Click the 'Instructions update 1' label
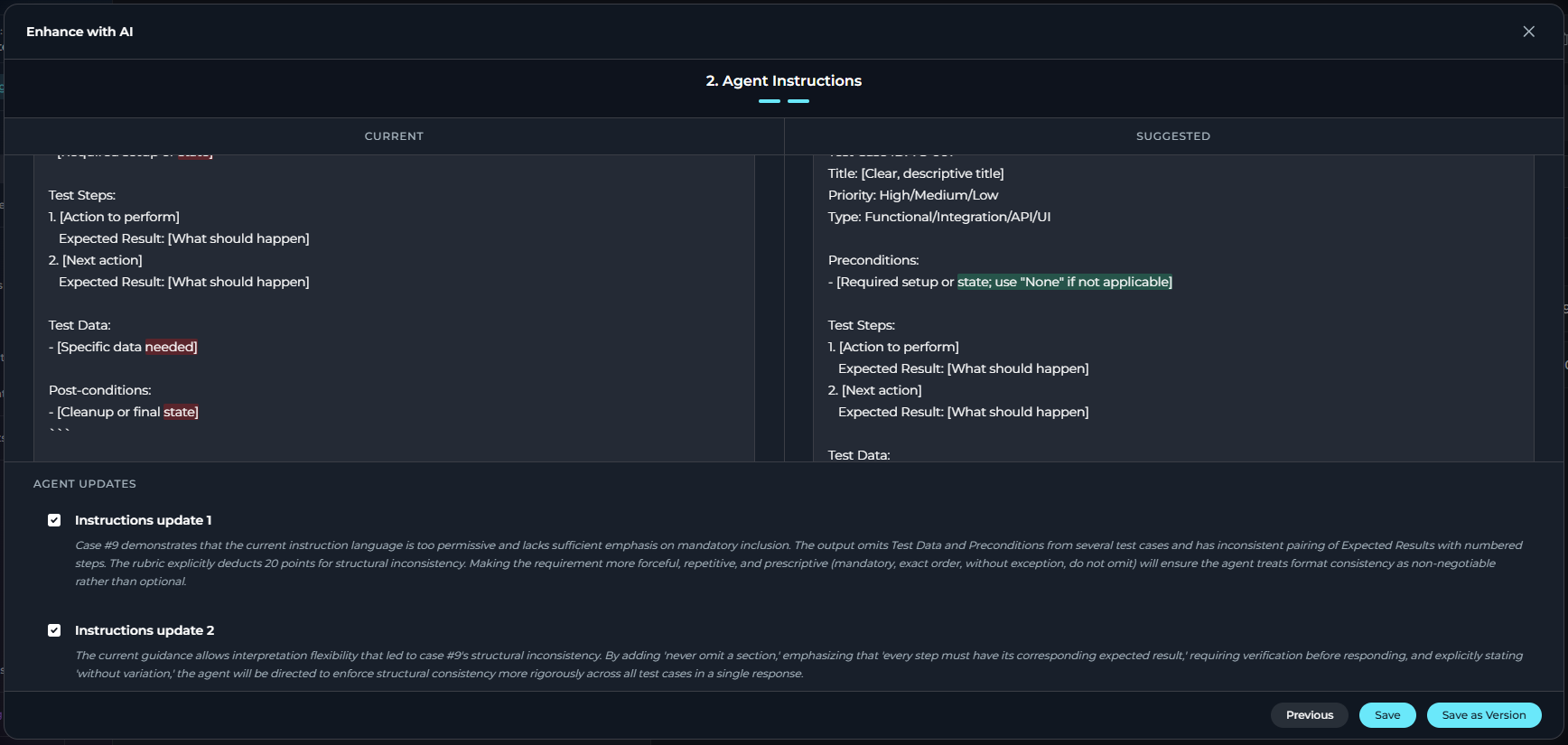This screenshot has width=1568, height=745. click(x=144, y=520)
